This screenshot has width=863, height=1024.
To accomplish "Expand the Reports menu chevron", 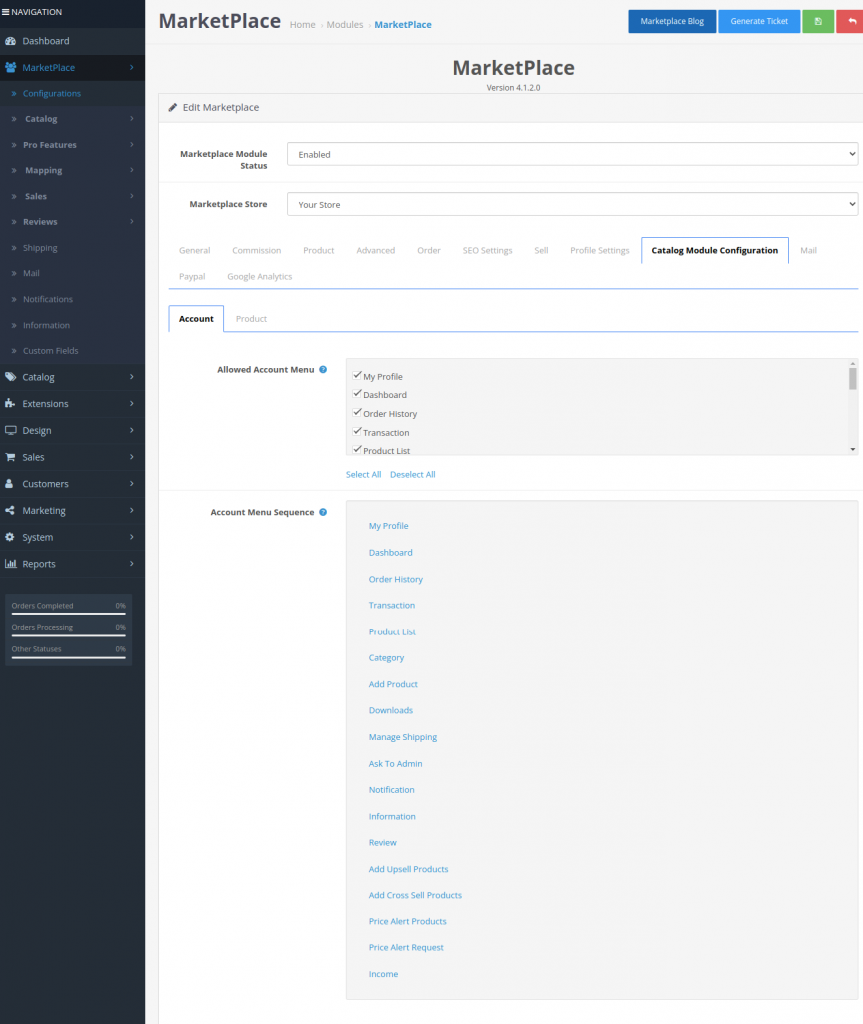I will (x=131, y=564).
